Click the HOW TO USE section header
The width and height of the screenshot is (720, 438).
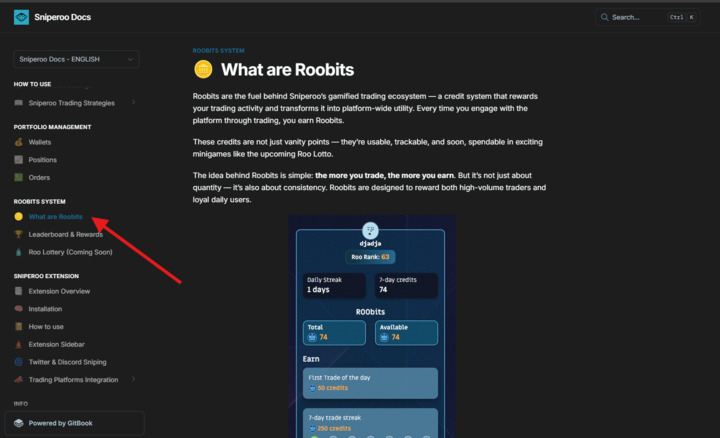point(32,84)
